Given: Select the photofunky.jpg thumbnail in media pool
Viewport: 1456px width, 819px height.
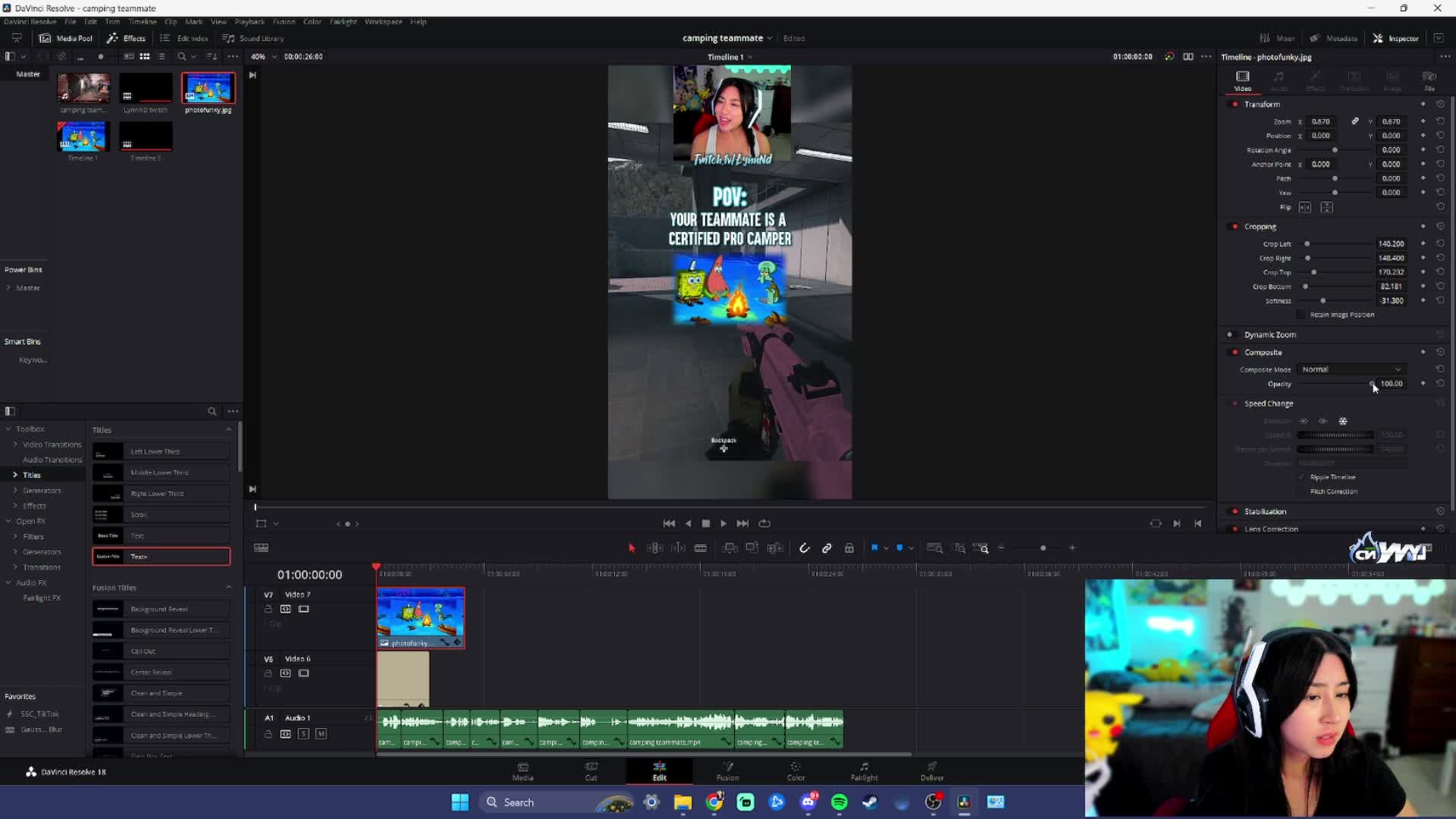Looking at the screenshot, I should point(209,89).
